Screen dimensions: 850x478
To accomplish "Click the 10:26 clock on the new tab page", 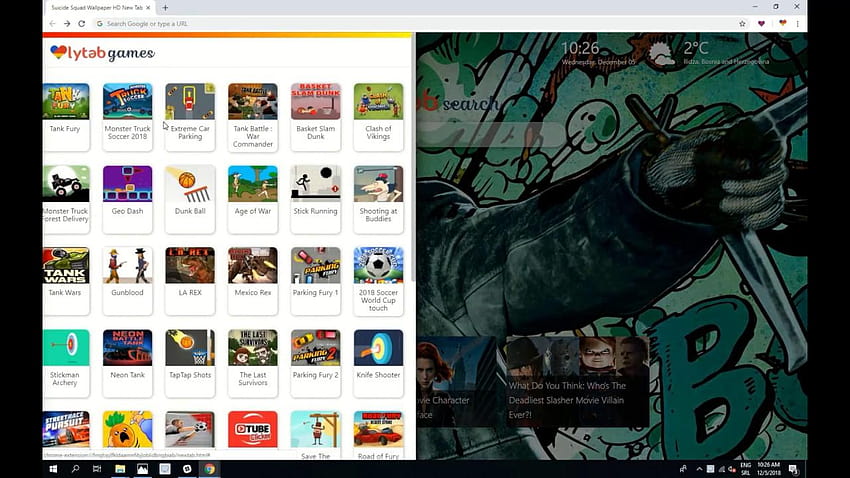I will pyautogui.click(x=580, y=48).
